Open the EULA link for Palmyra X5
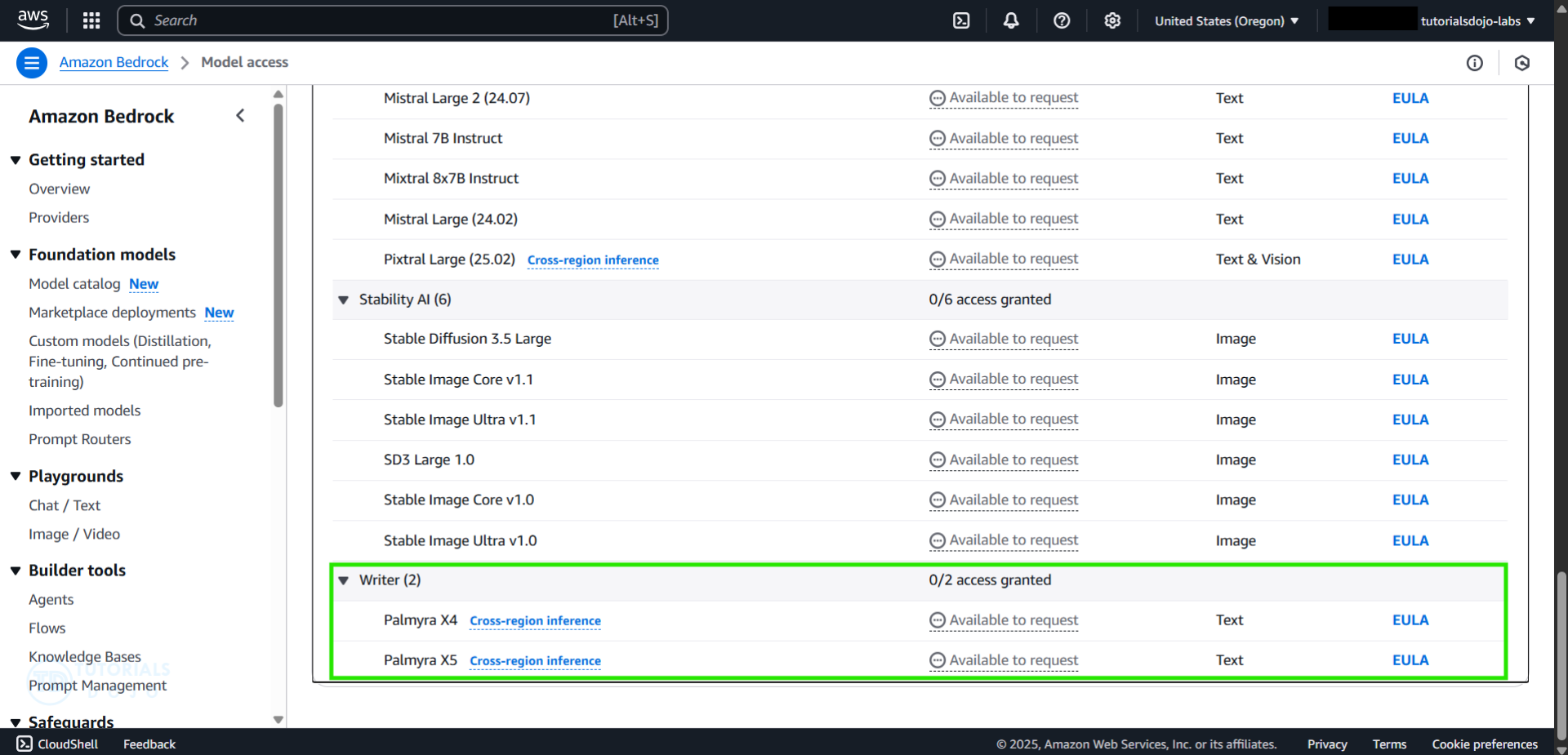 pos(1410,660)
